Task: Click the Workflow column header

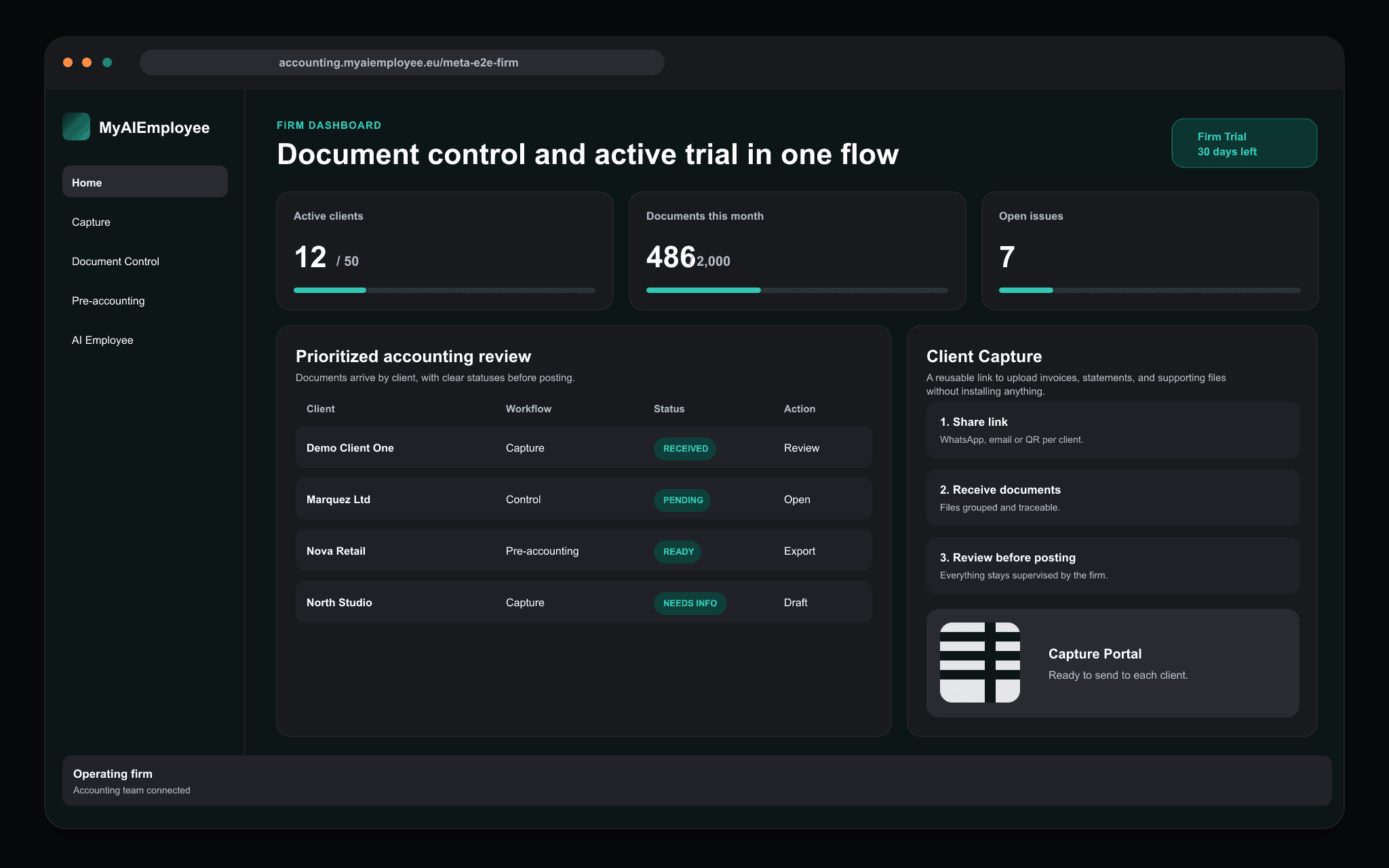Action: tap(528, 409)
